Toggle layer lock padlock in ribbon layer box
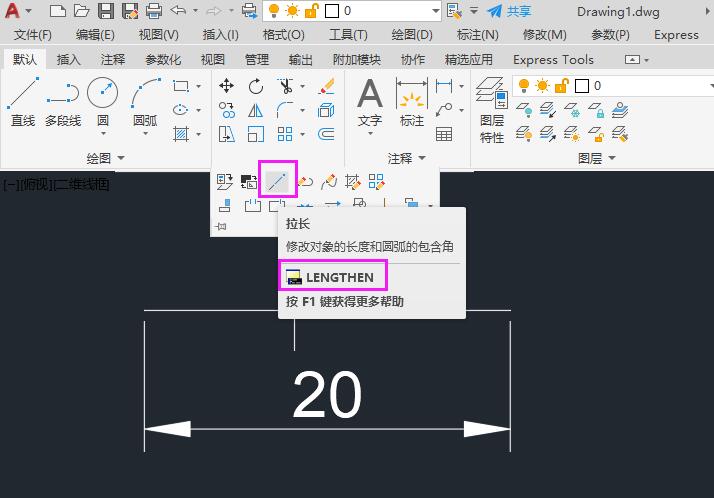The image size is (714, 498). 562,86
